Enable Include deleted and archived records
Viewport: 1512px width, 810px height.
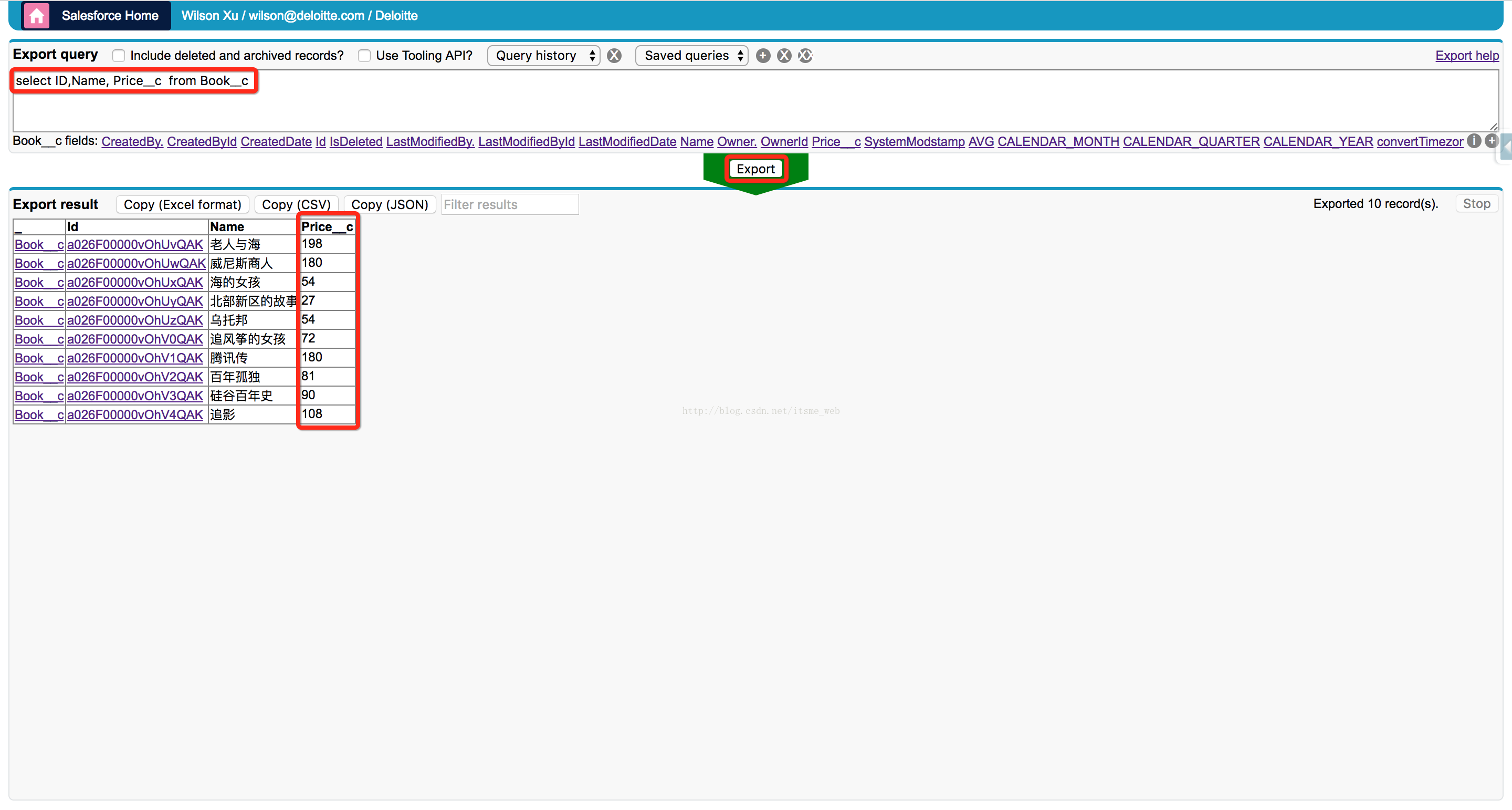point(119,56)
